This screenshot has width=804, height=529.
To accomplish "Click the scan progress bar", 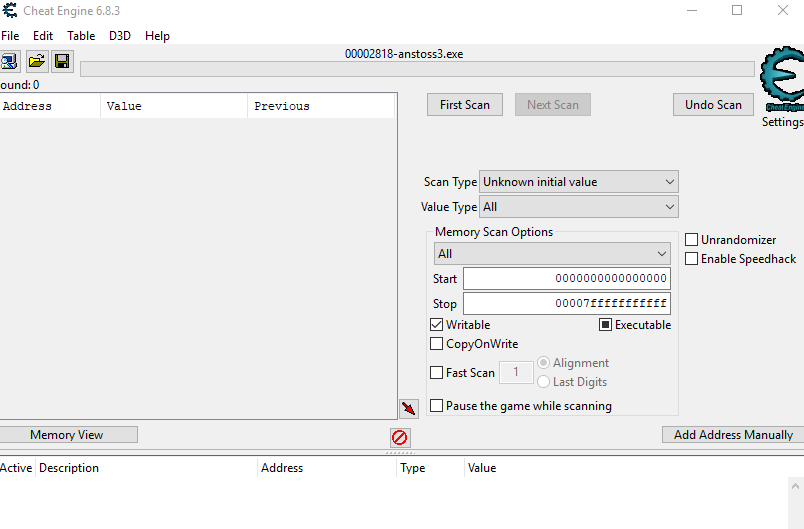I will (417, 69).
